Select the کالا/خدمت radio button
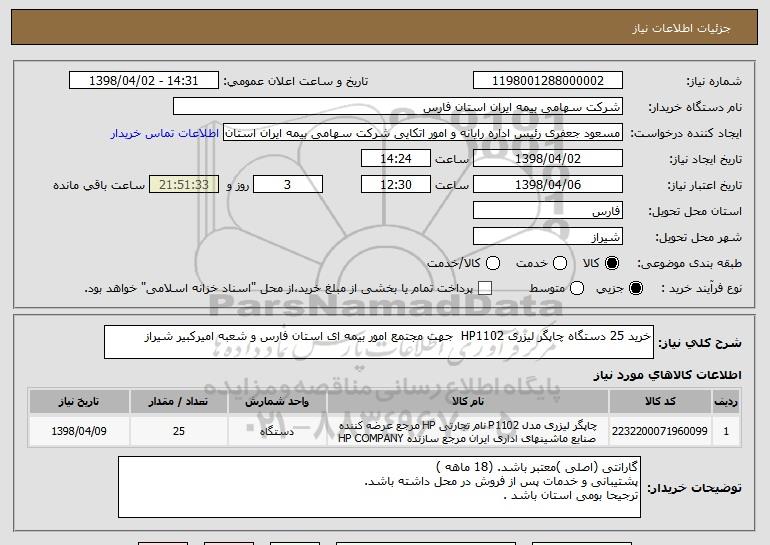Image resolution: width=770 pixels, height=545 pixels. pyautogui.click(x=493, y=263)
